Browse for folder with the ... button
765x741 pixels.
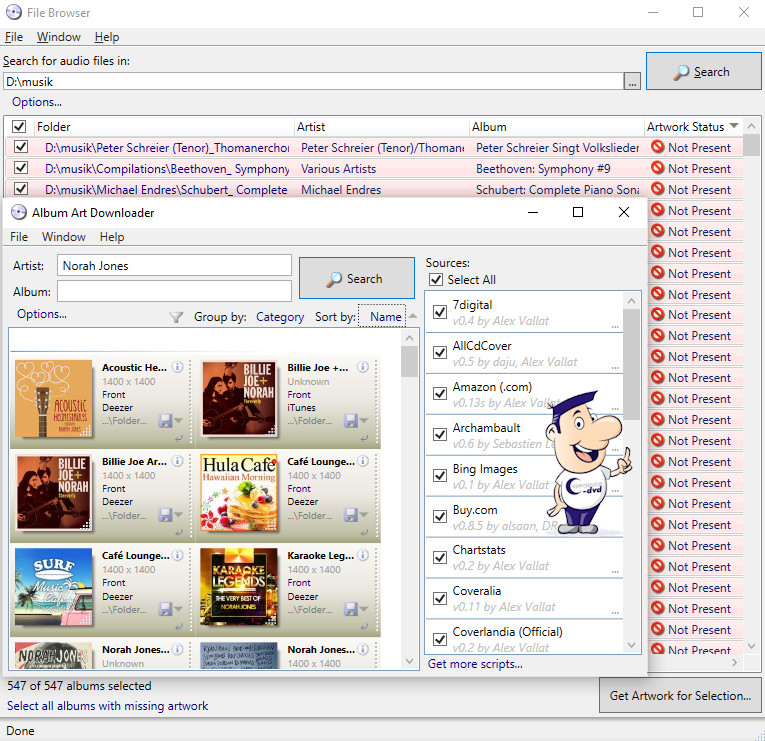[632, 81]
